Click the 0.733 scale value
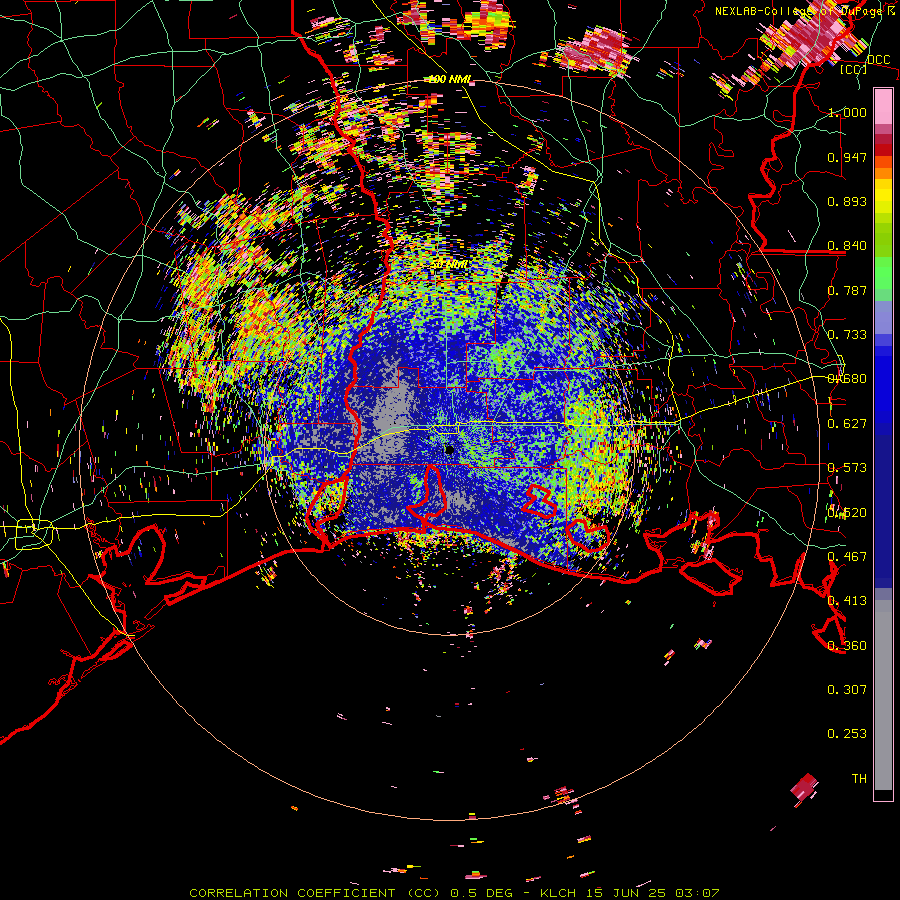 click(847, 335)
